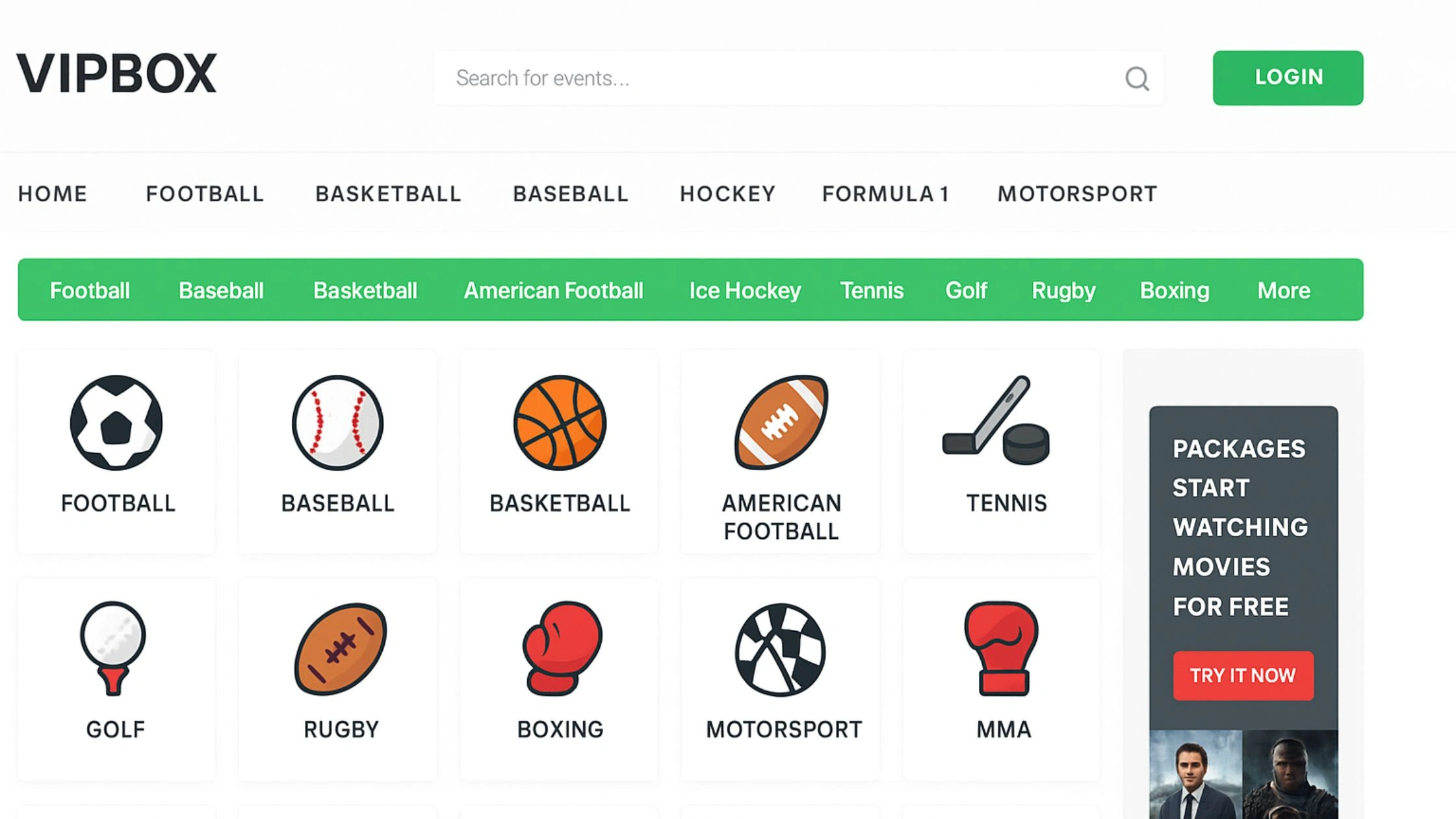Go to Formula 1 in top navigation

click(x=885, y=194)
